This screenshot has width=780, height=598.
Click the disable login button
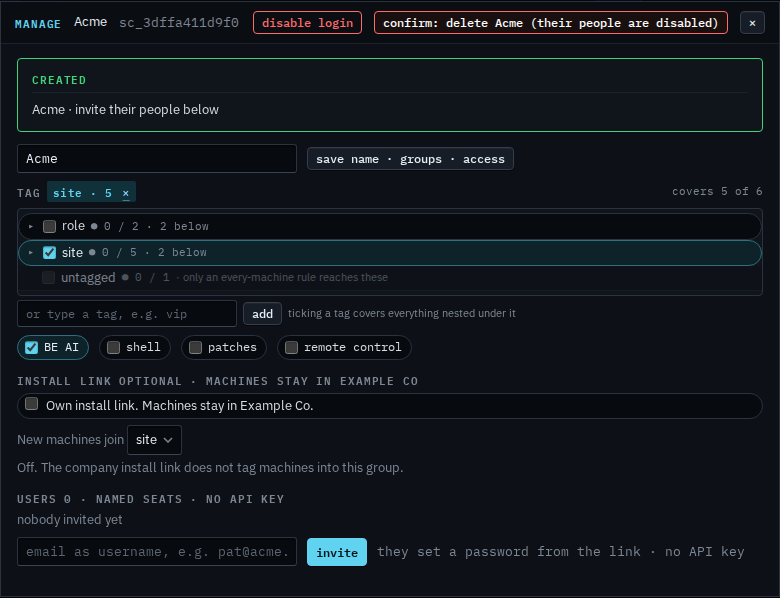(x=307, y=23)
